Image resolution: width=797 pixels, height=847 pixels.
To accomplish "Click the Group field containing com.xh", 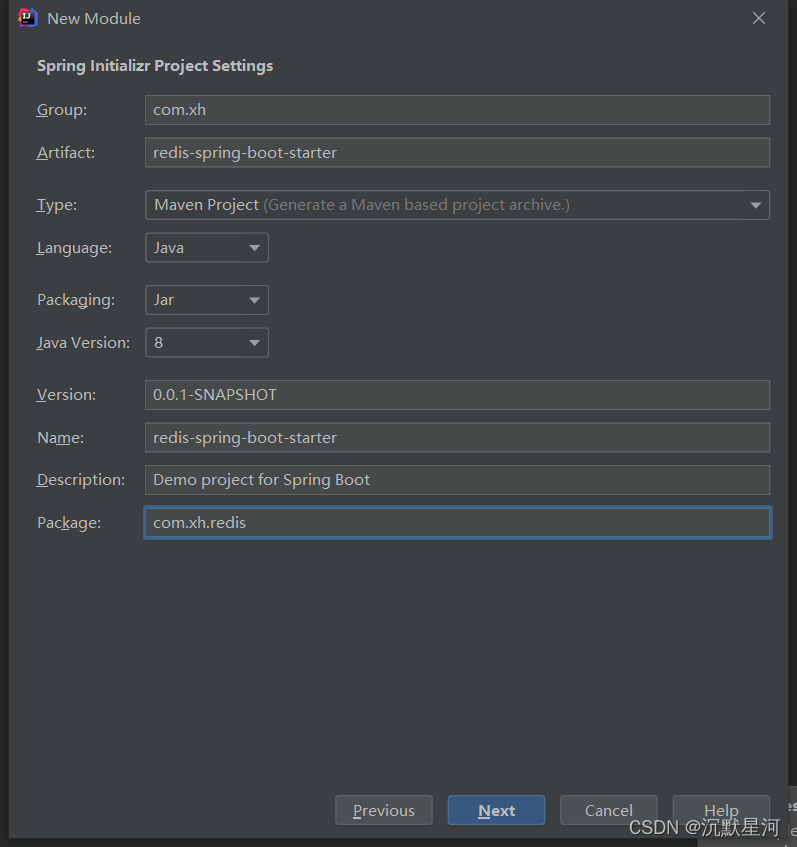I will click(x=457, y=110).
